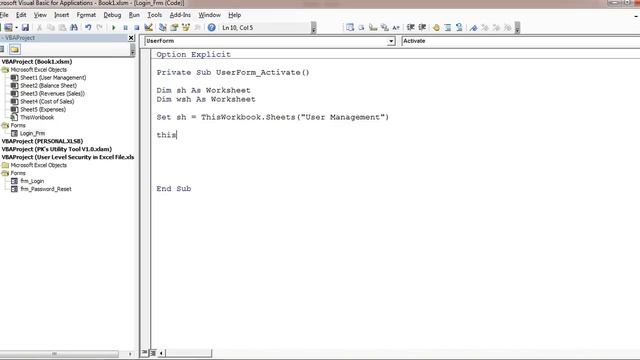Open the Run menu
The width and height of the screenshot is (640, 360).
click(134, 15)
